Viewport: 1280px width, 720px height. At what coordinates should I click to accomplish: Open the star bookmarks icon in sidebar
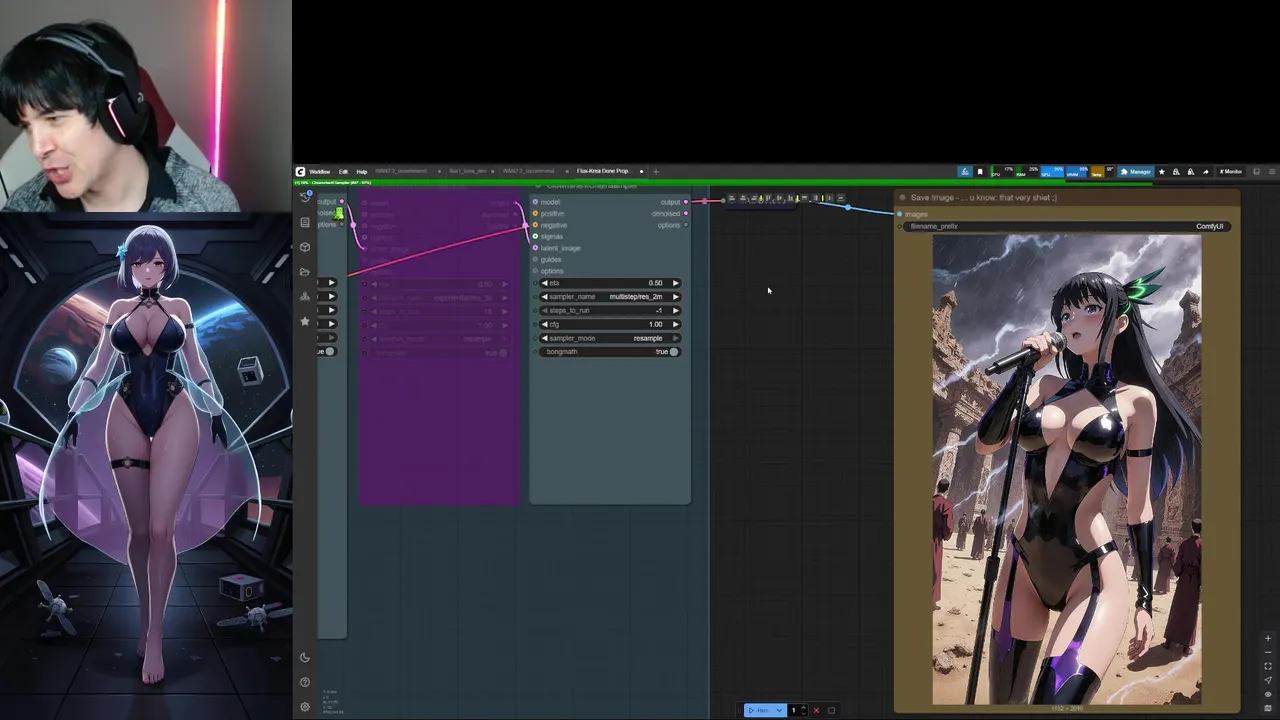click(x=305, y=321)
